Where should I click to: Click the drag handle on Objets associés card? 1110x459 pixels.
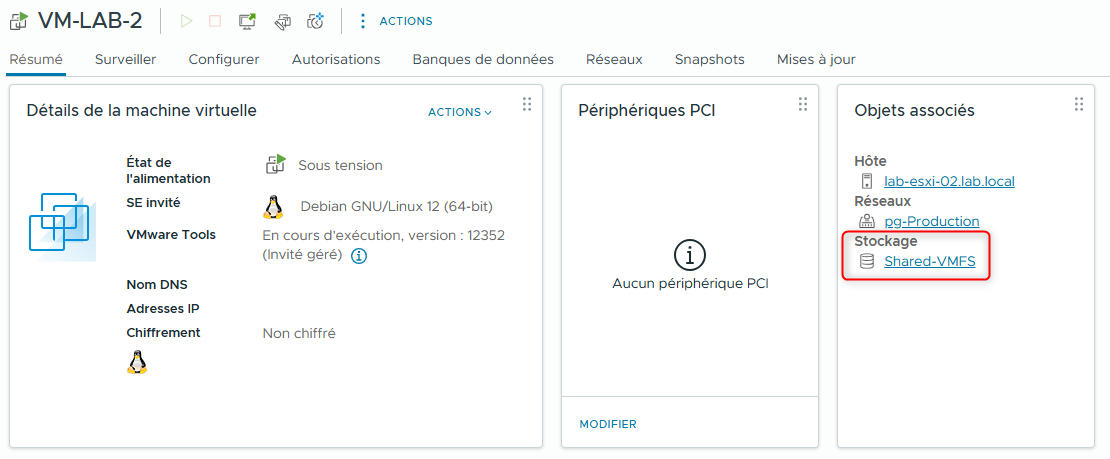coord(1079,104)
